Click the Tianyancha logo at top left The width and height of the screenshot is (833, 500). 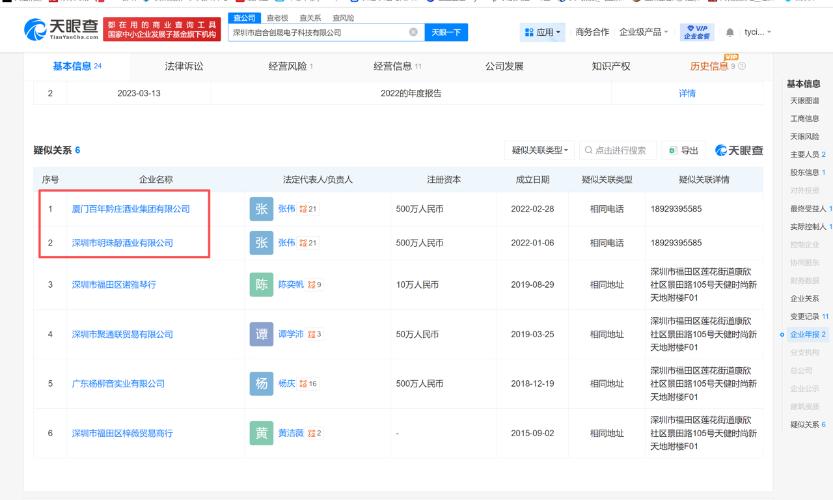coord(62,29)
